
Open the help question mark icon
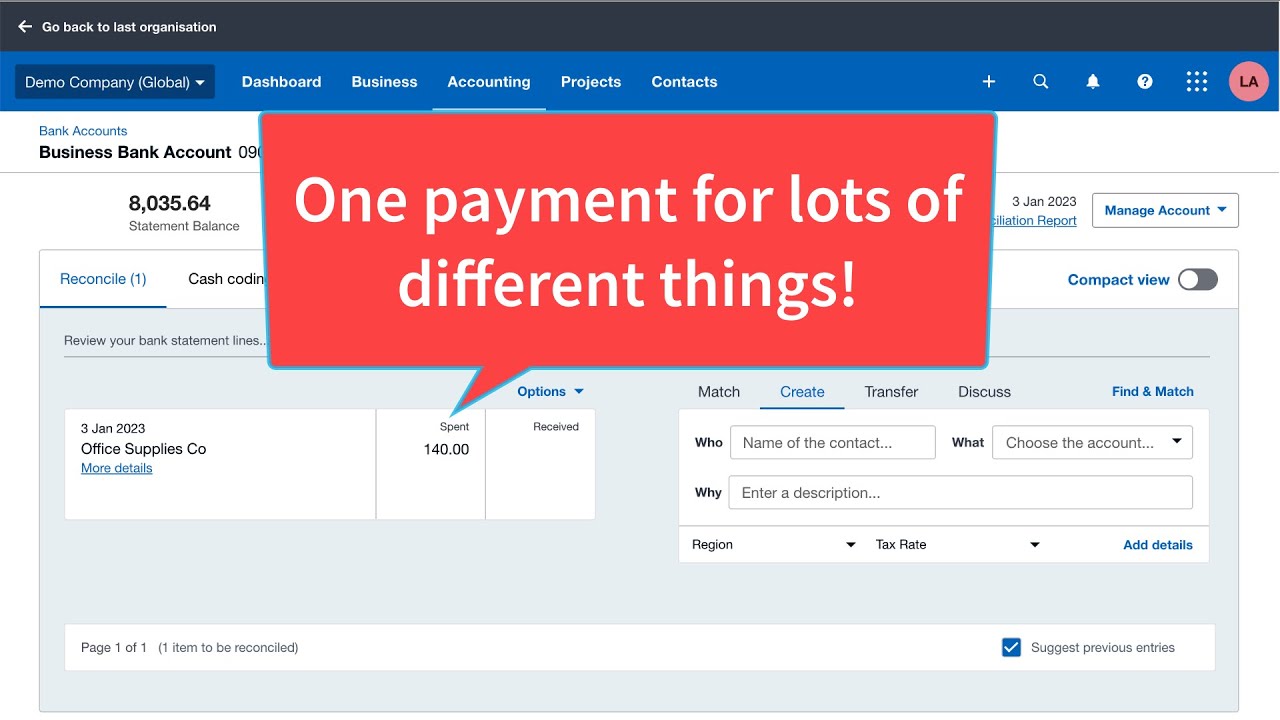click(x=1145, y=82)
